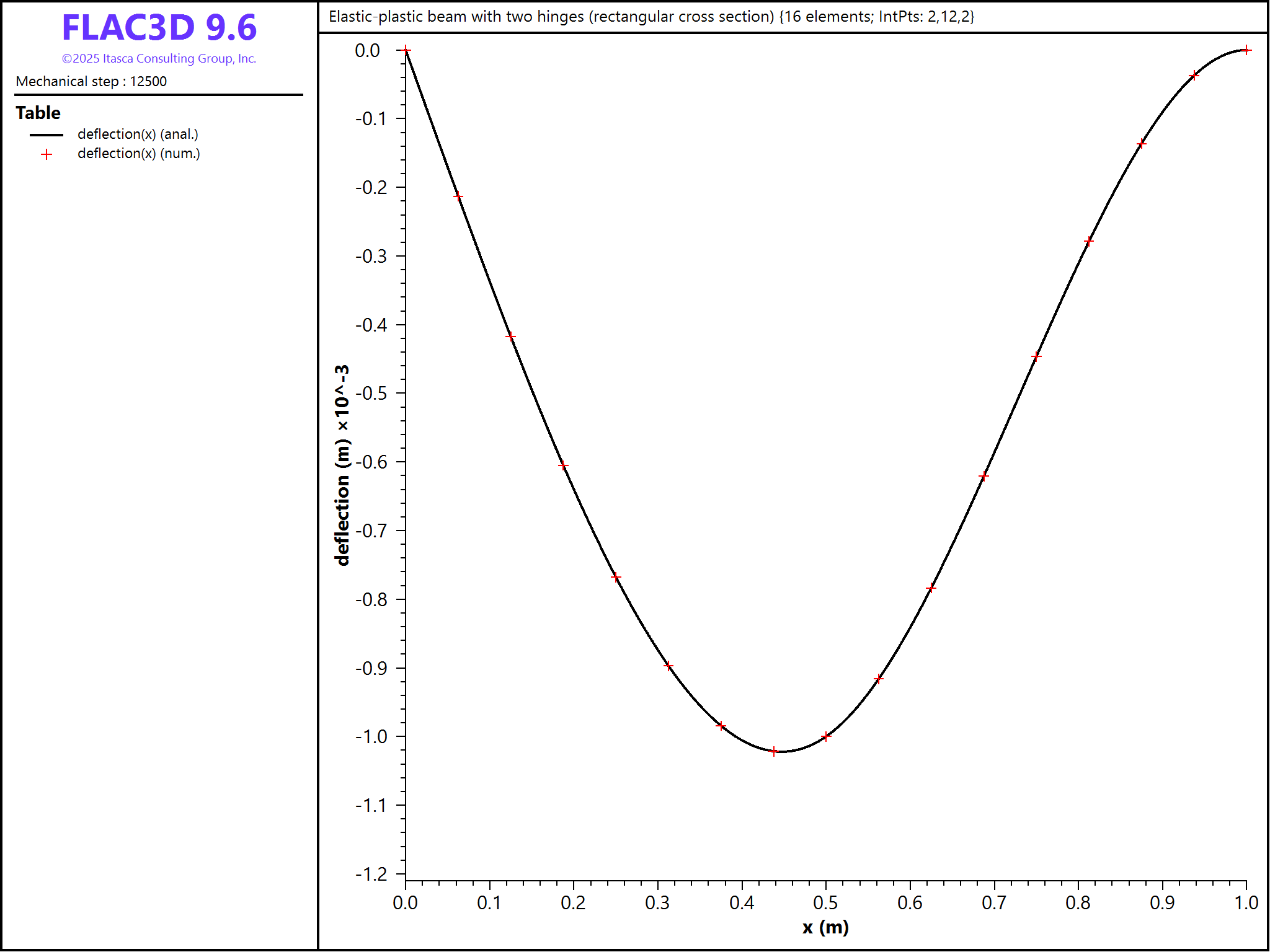Click the red plus marker at x=0.75

pos(1036,356)
